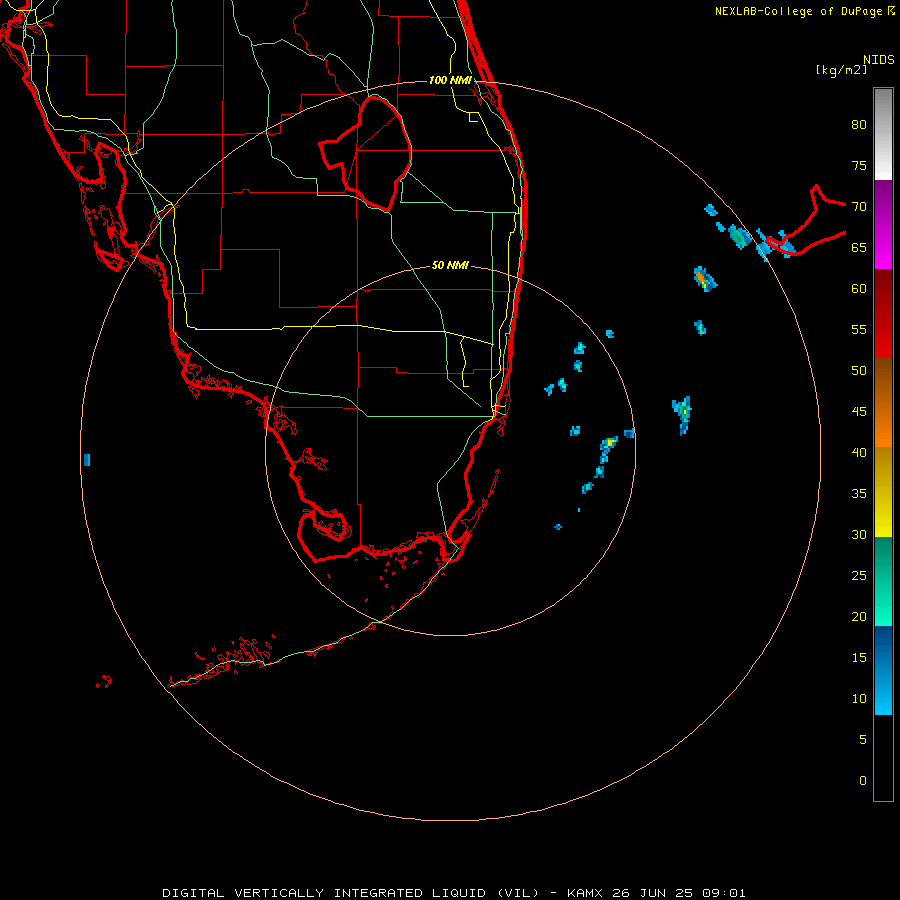Click the blue segment of the color bar

point(883,670)
